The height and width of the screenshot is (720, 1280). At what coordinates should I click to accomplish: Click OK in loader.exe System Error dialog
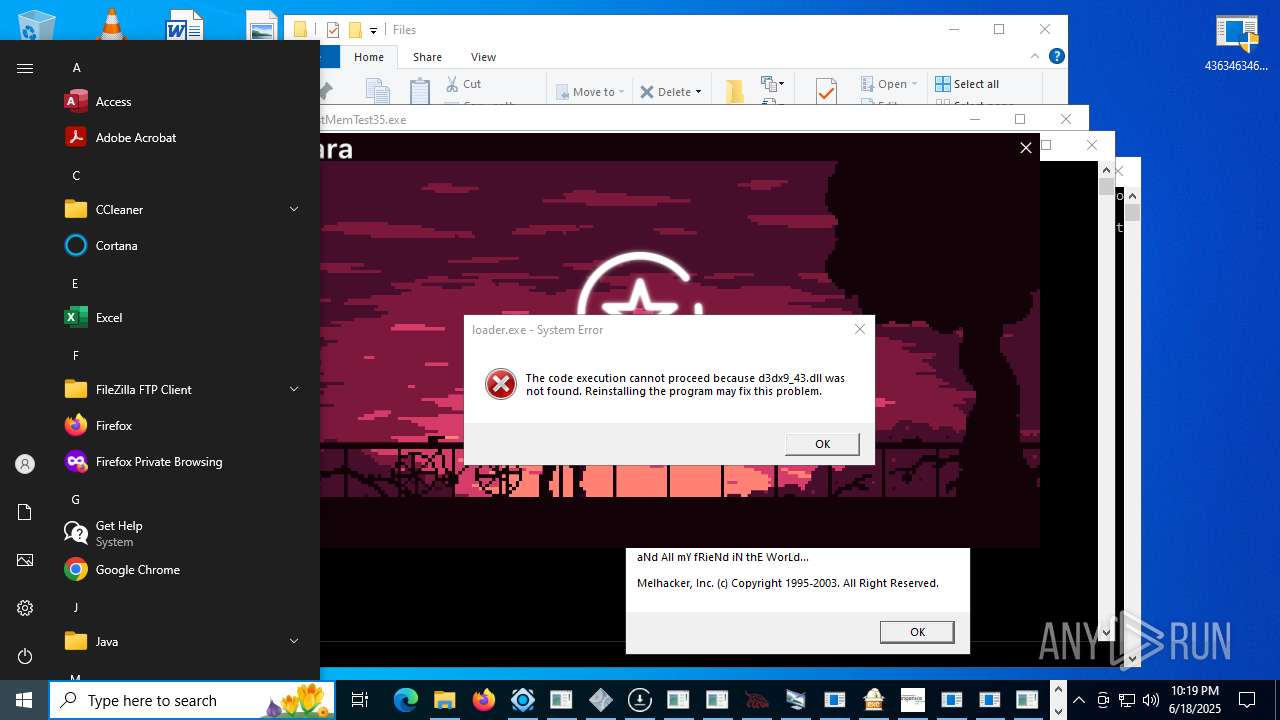click(822, 444)
